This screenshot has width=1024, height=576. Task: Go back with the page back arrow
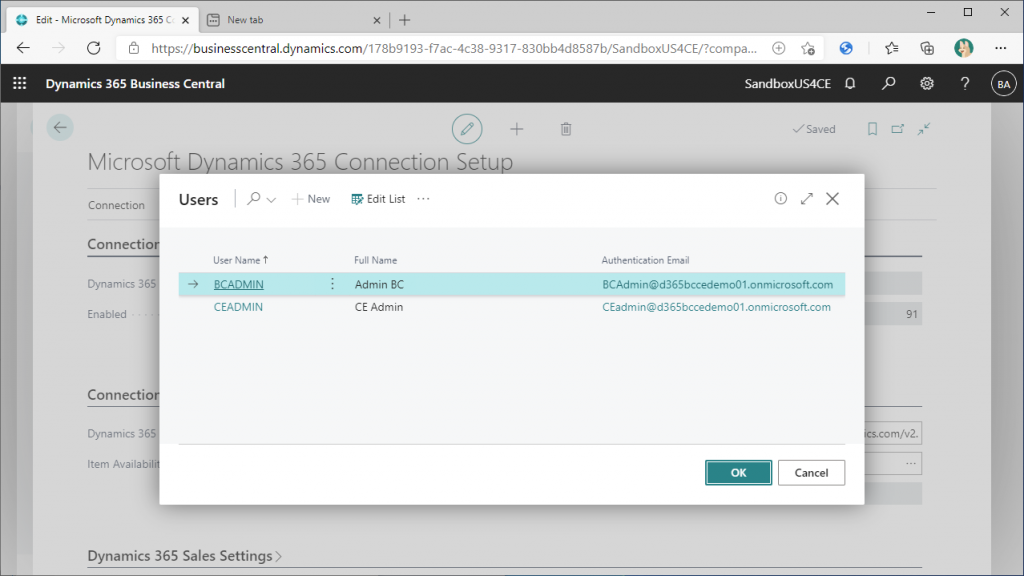tap(60, 127)
